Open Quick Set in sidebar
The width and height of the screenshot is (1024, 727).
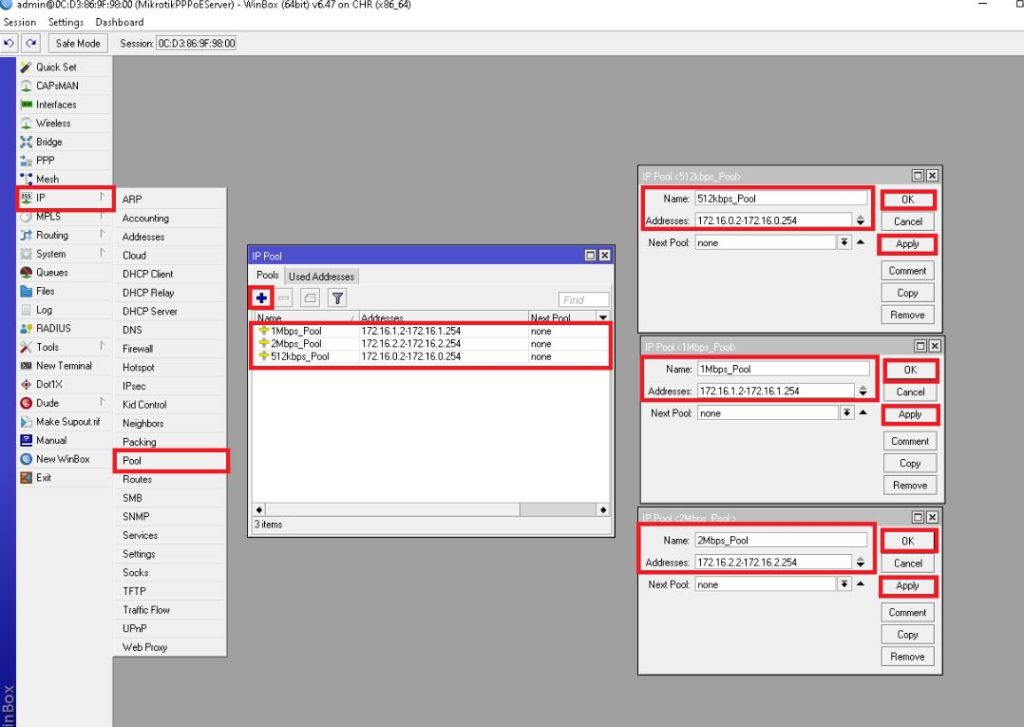(64, 67)
